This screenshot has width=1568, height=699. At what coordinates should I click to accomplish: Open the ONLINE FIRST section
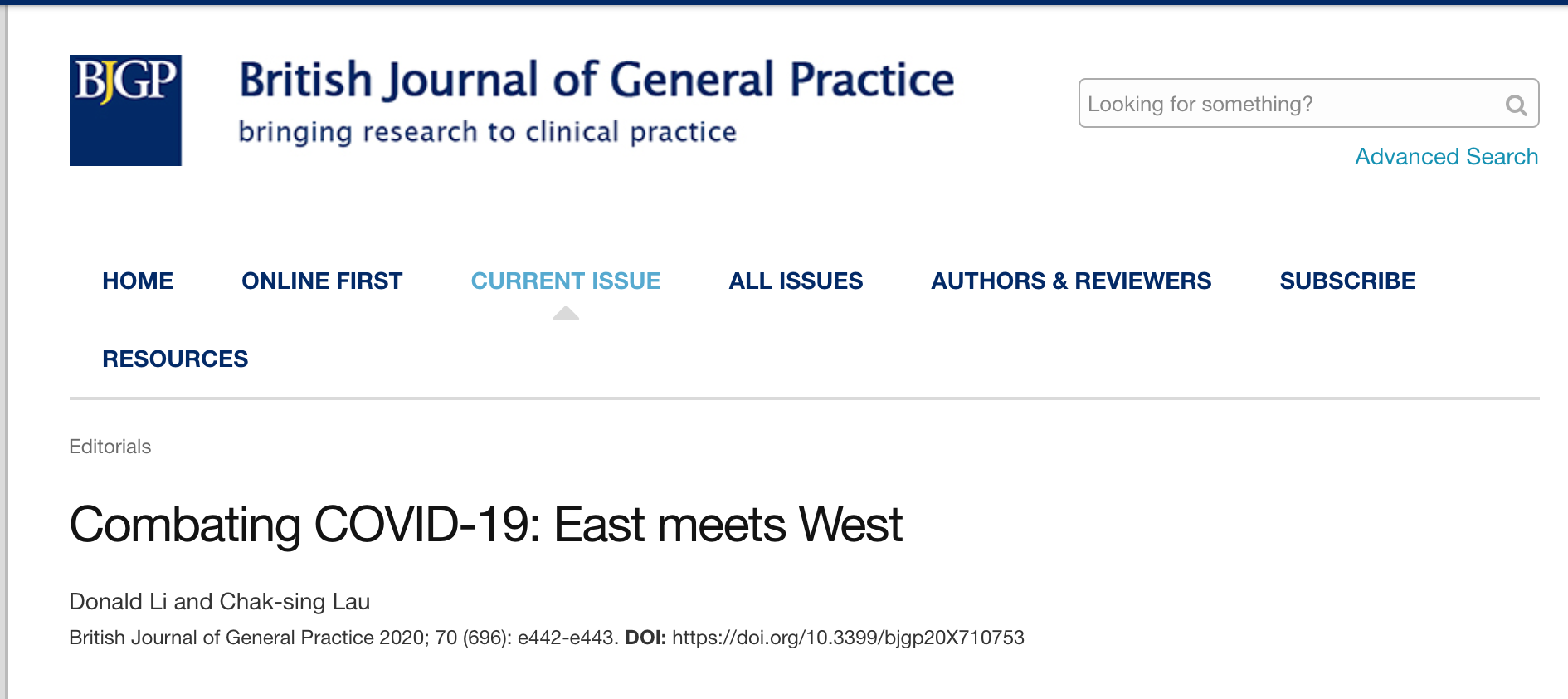(322, 281)
